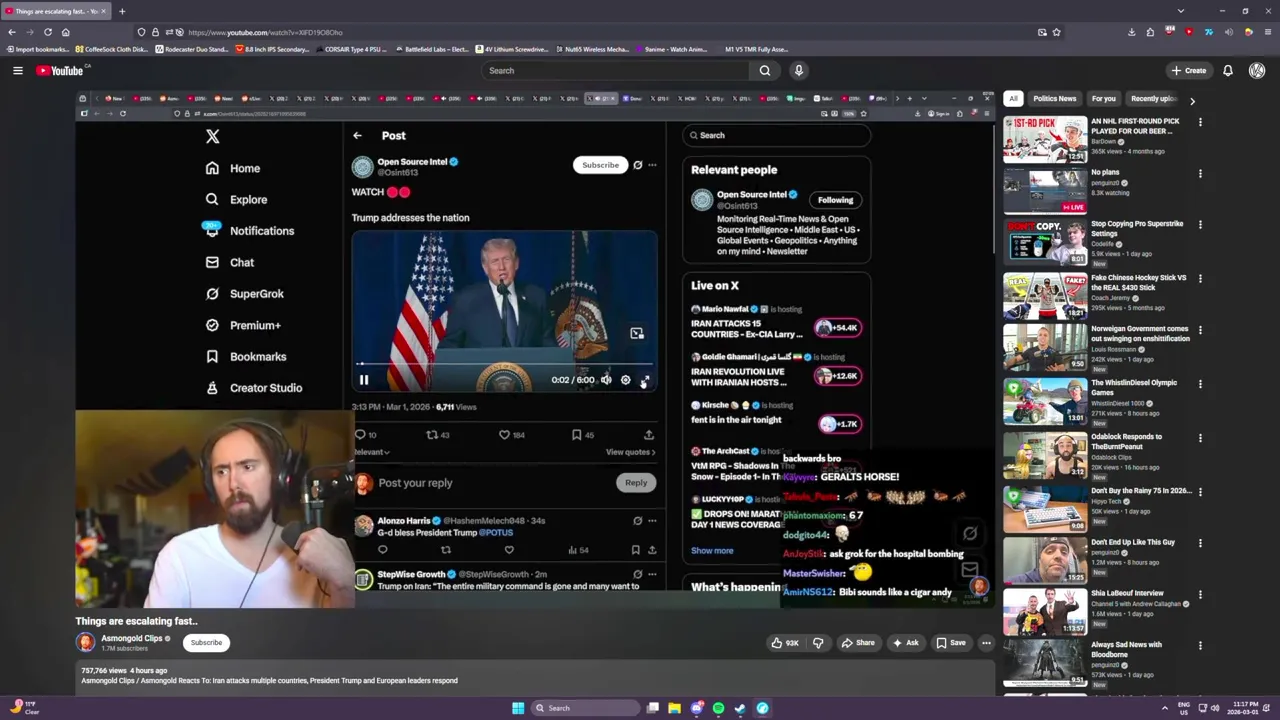Click Show more under Live on X
The image size is (1280, 720).
point(712,551)
